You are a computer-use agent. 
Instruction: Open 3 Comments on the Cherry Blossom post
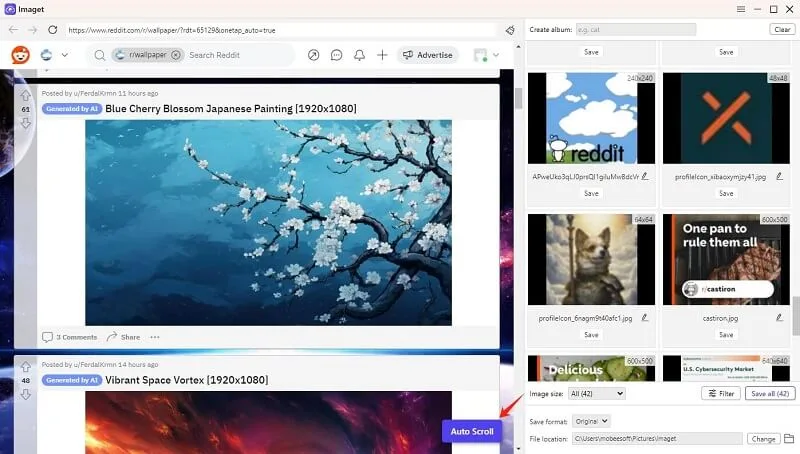tap(70, 337)
